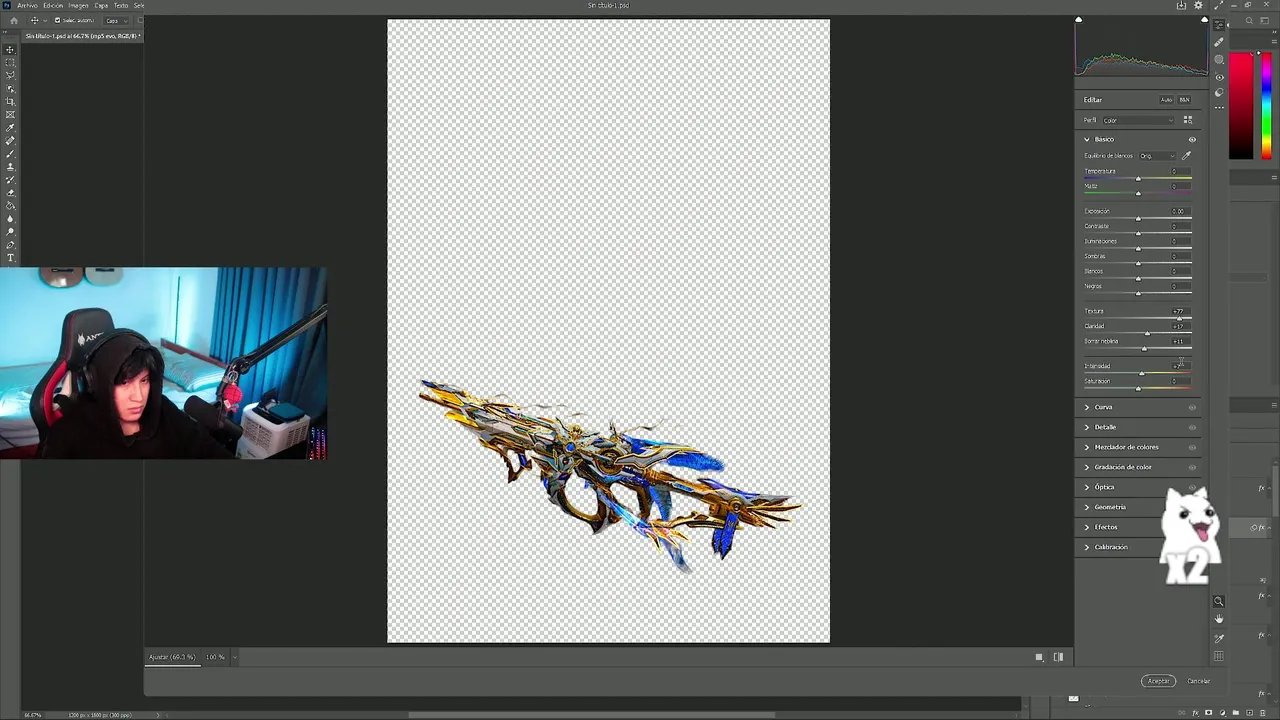Screen dimensions: 1280x720
Task: Expand the Curva section
Action: [1087, 407]
